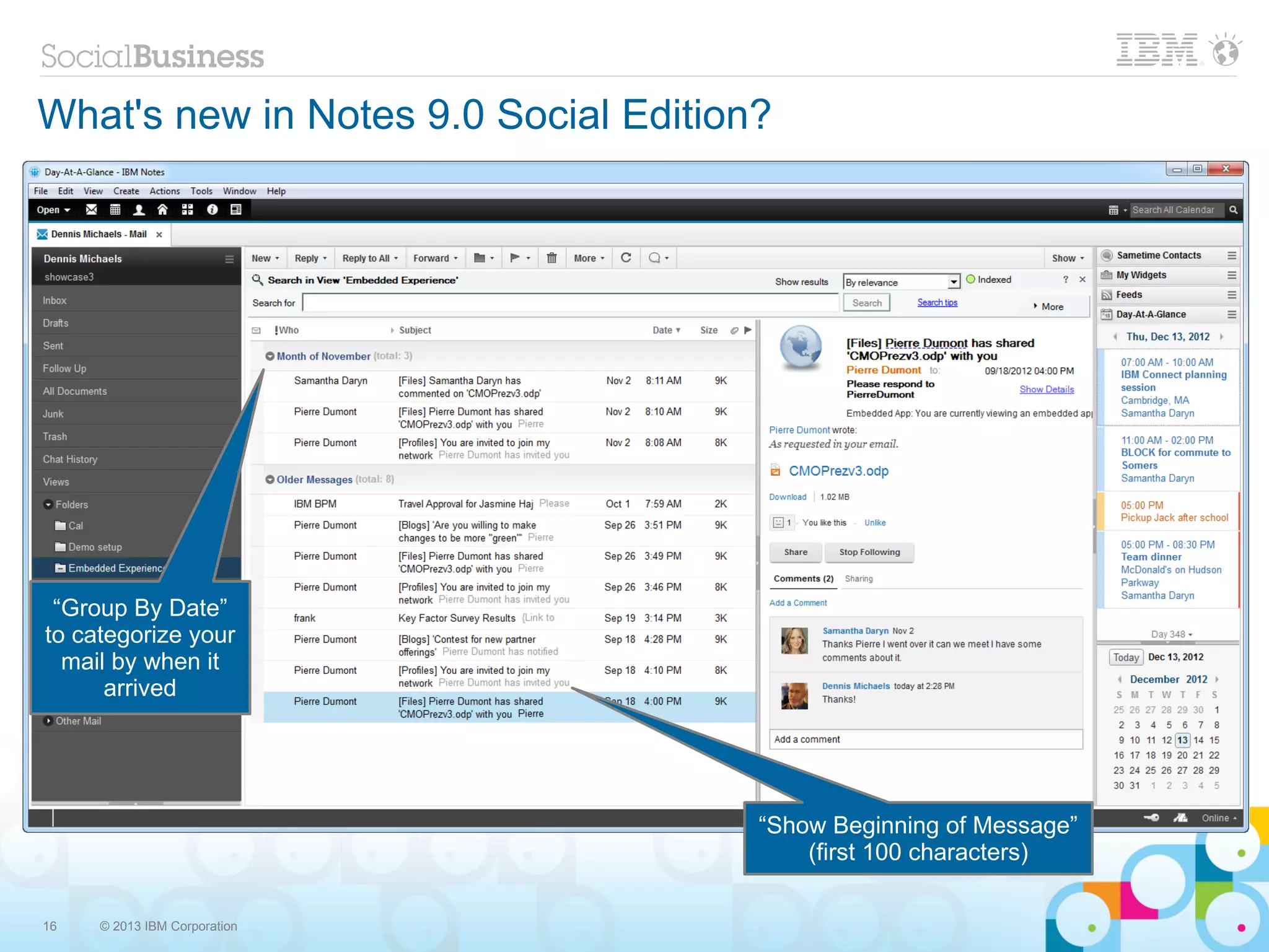The height and width of the screenshot is (952, 1269).
Task: Open the File menu
Action: (x=41, y=191)
